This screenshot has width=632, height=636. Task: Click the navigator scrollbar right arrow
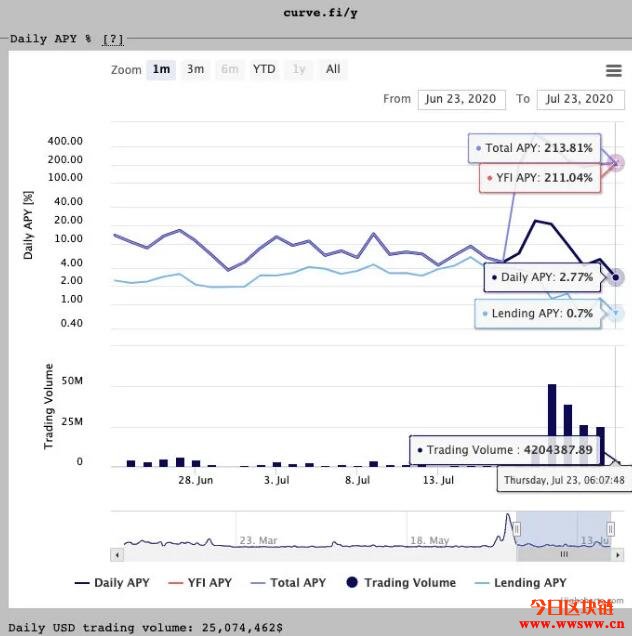click(x=618, y=555)
